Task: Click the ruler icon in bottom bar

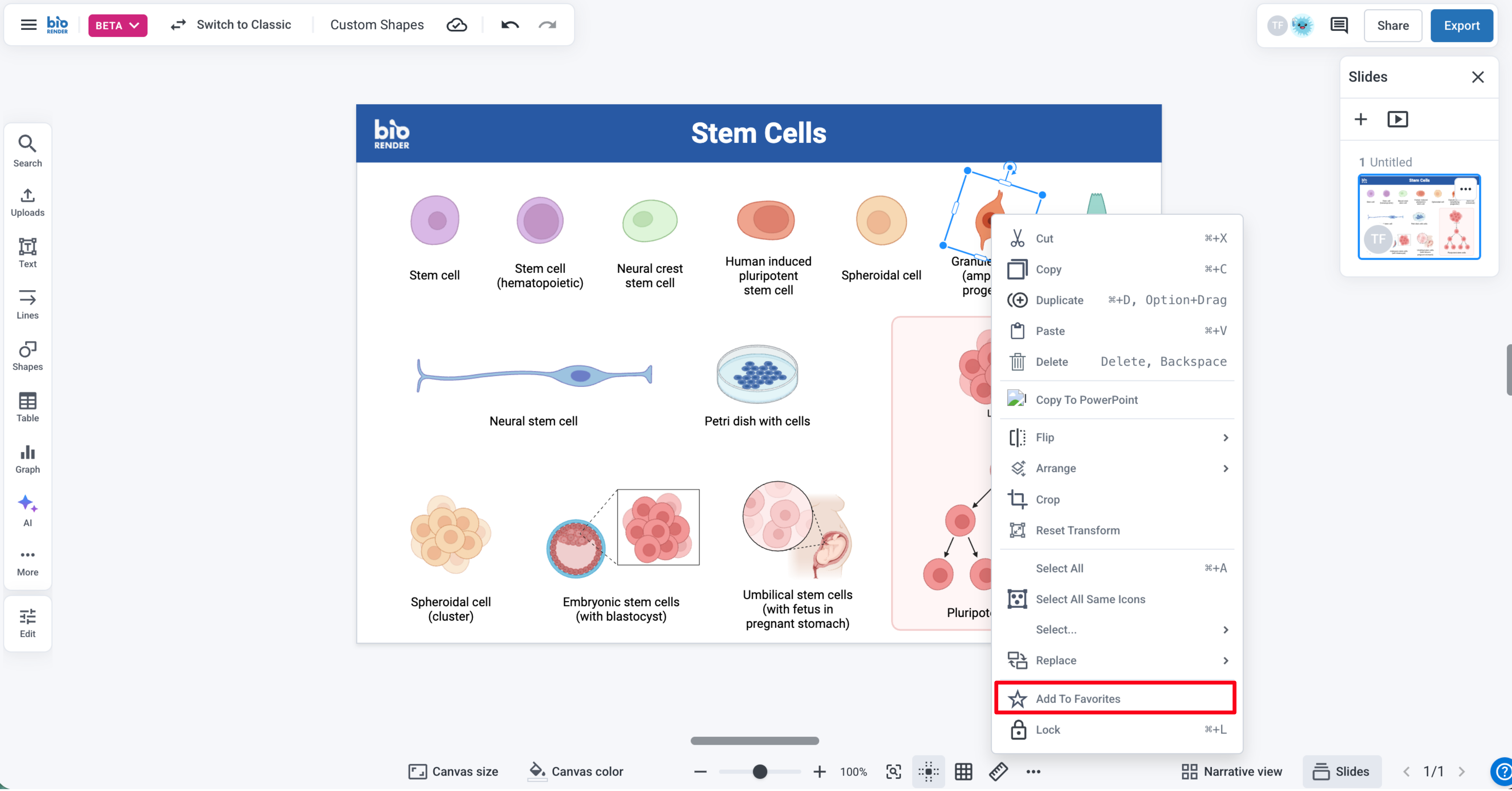Action: [998, 771]
